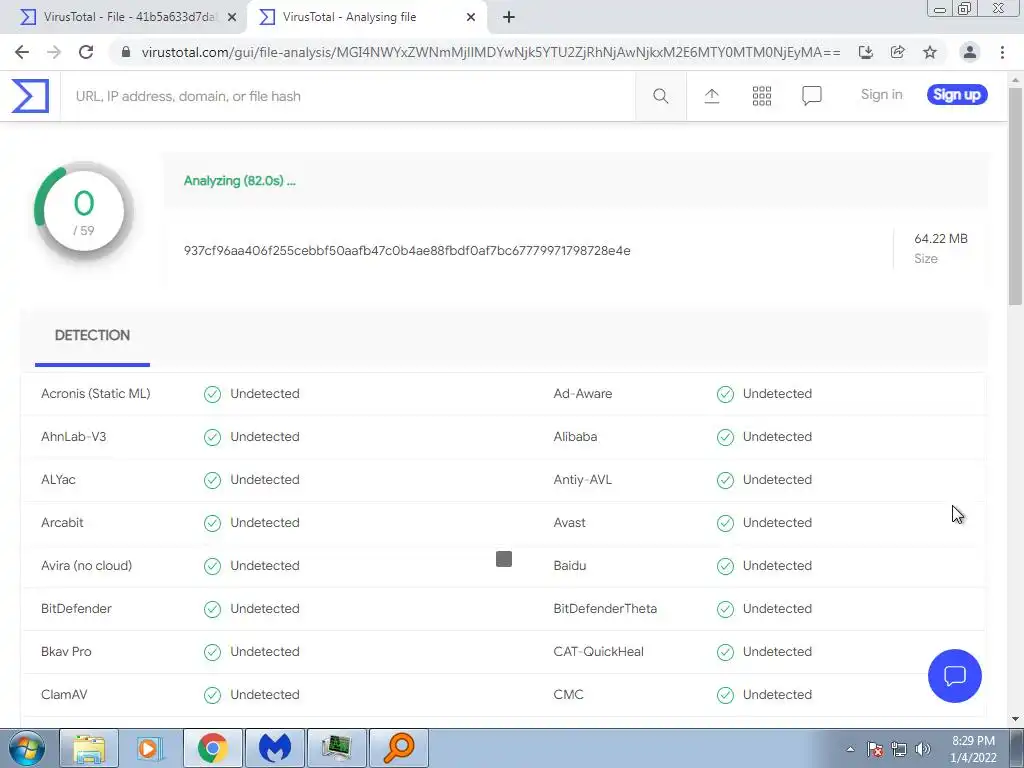This screenshot has height=768, width=1024.
Task: Click the upload file icon
Action: [x=712, y=96]
